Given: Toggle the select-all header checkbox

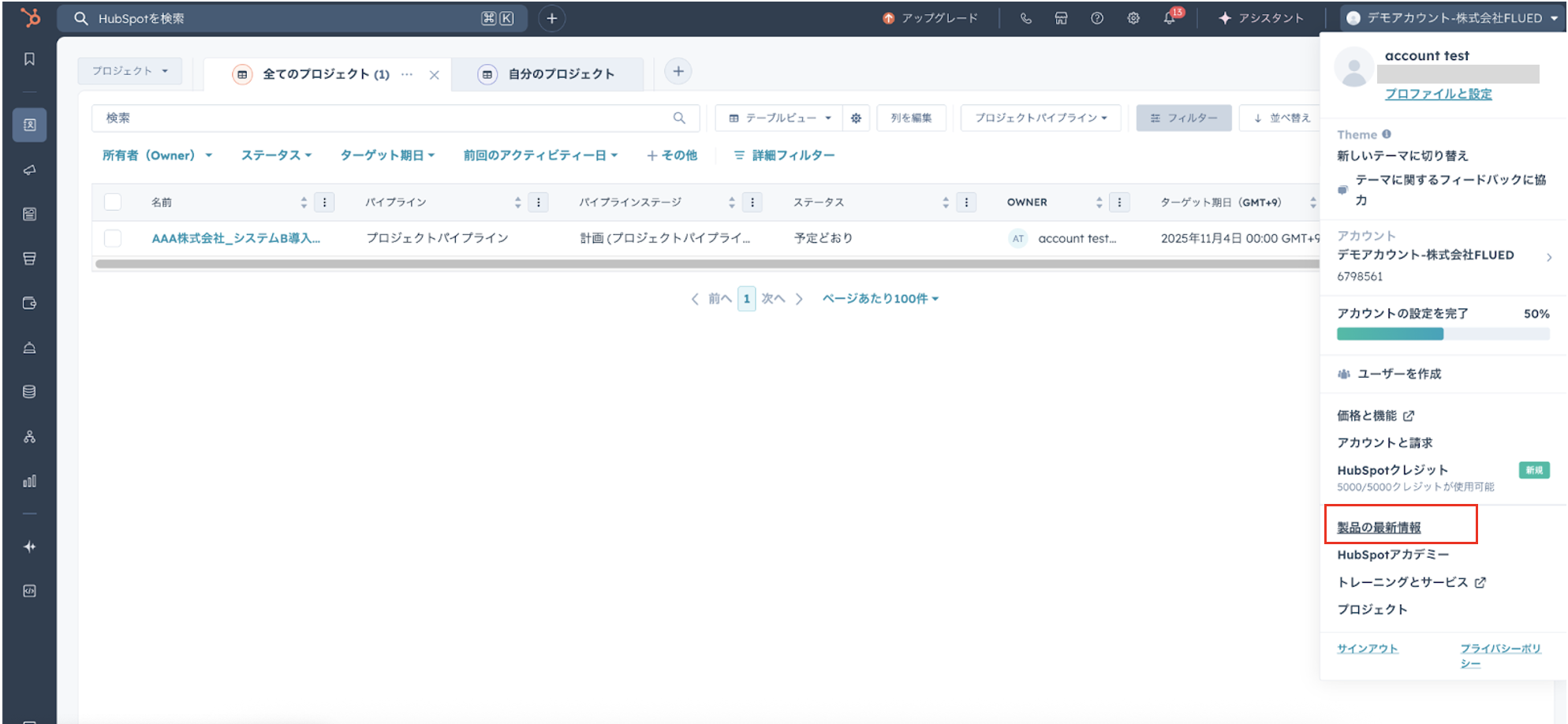Looking at the screenshot, I should coord(113,202).
